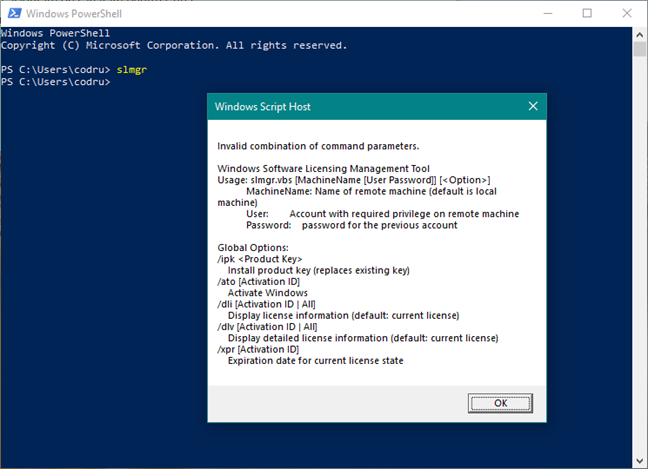The height and width of the screenshot is (469, 648).
Task: Minimize the Windows PowerShell window
Action: 548,13
